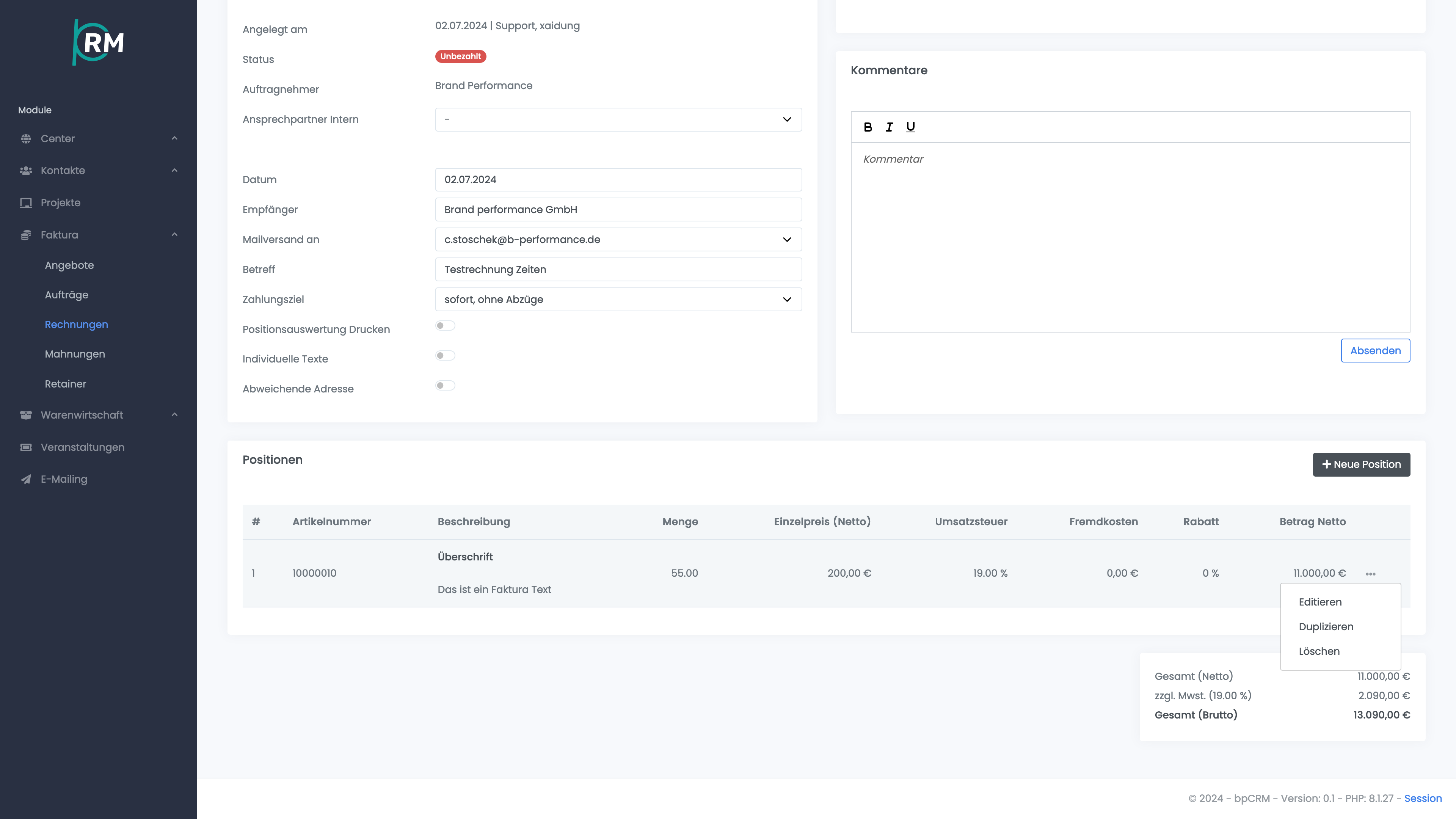
Task: Click the Einzelpreis (Netto) column header
Action: click(x=822, y=522)
